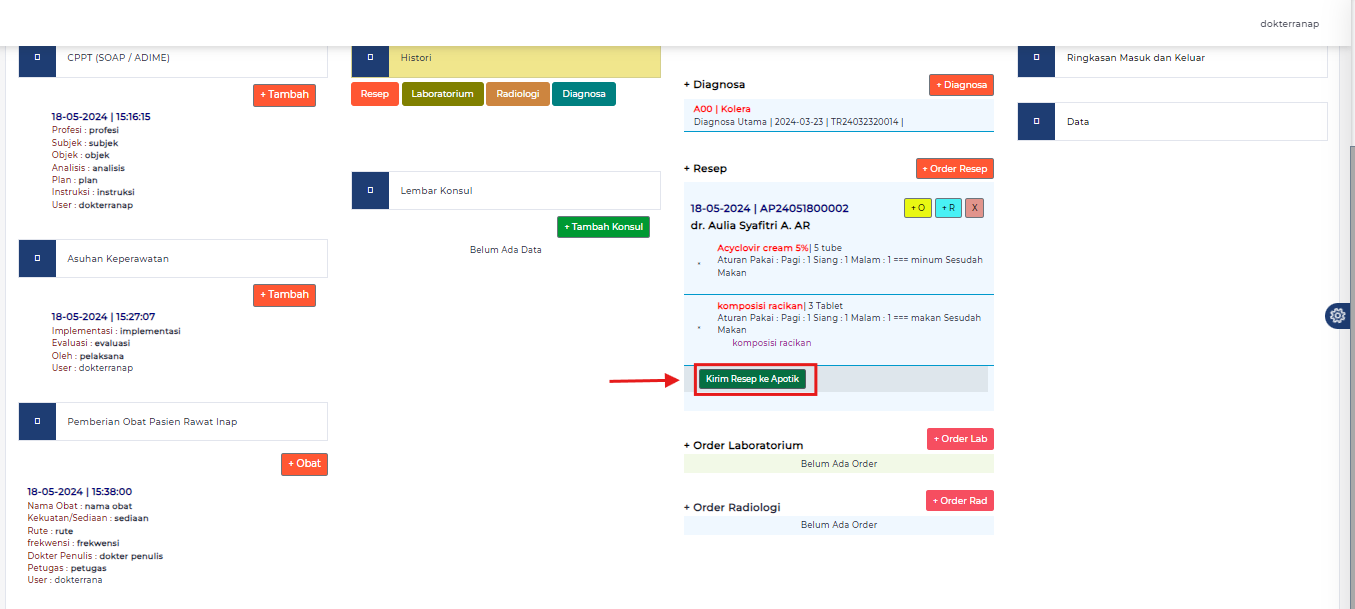Click the Pemberian Obat Pasien Rawat Inap icon

(36, 421)
